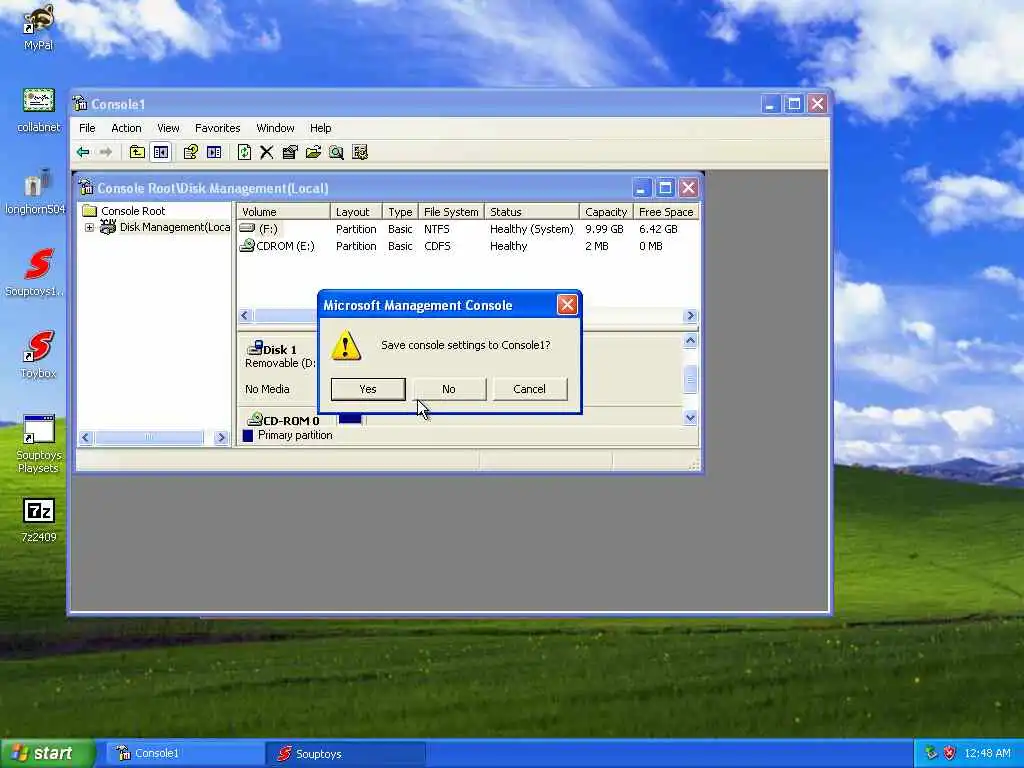Click the magnifying glass icon in toolbar
The height and width of the screenshot is (768, 1024).
(336, 152)
